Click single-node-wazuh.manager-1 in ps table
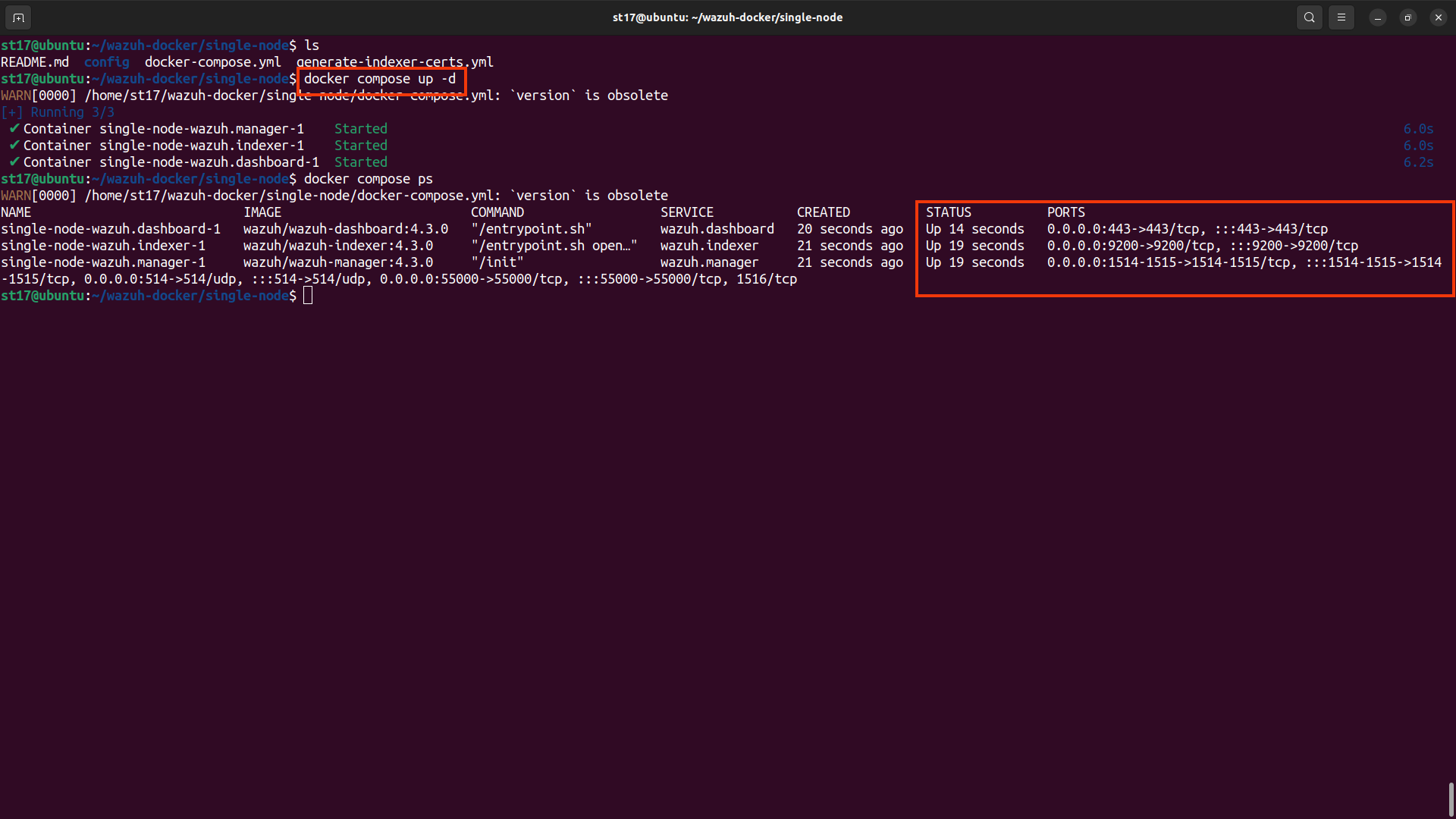 tap(103, 262)
